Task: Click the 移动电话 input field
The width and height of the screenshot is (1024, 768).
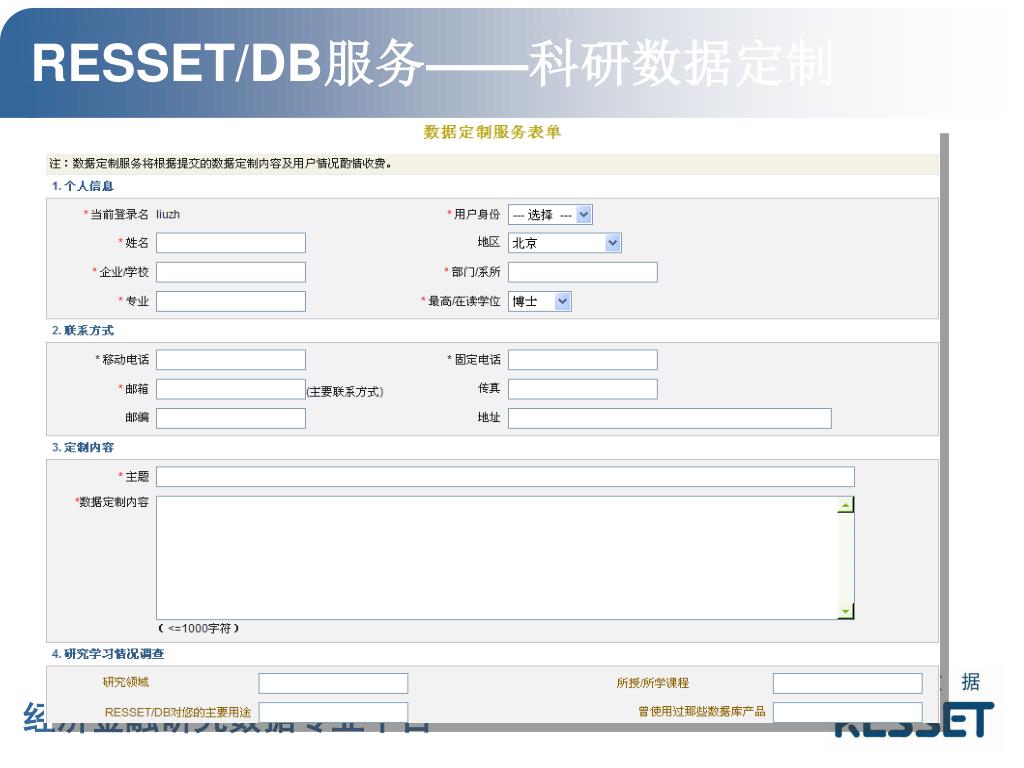Action: (231, 360)
